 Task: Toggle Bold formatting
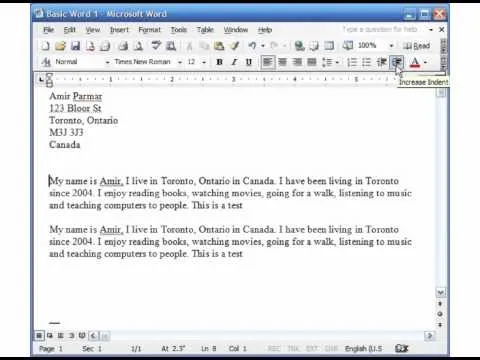point(219,62)
